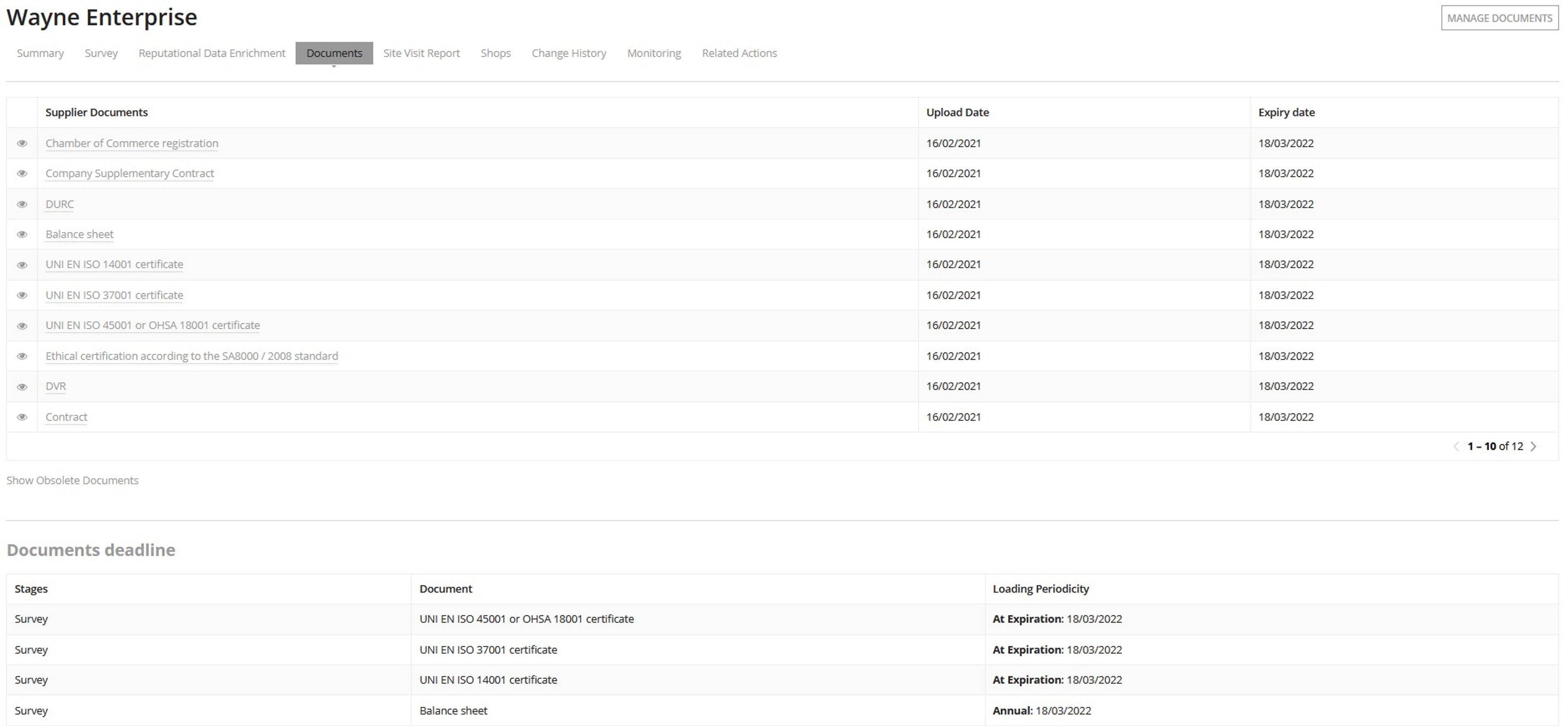Open the Contract document link

tap(66, 417)
